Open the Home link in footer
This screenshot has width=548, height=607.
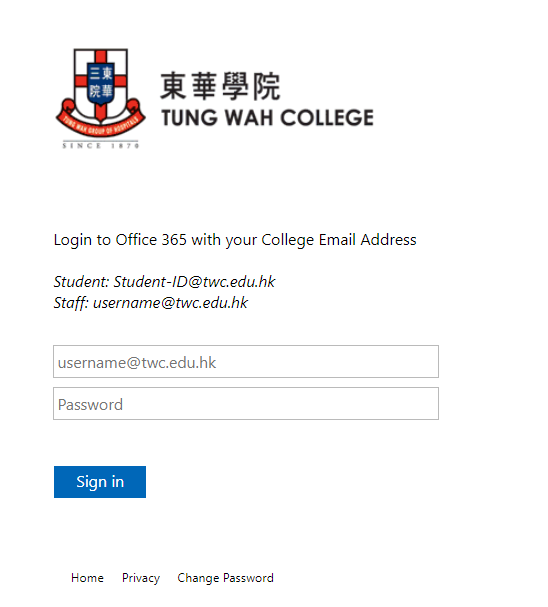[x=87, y=578]
